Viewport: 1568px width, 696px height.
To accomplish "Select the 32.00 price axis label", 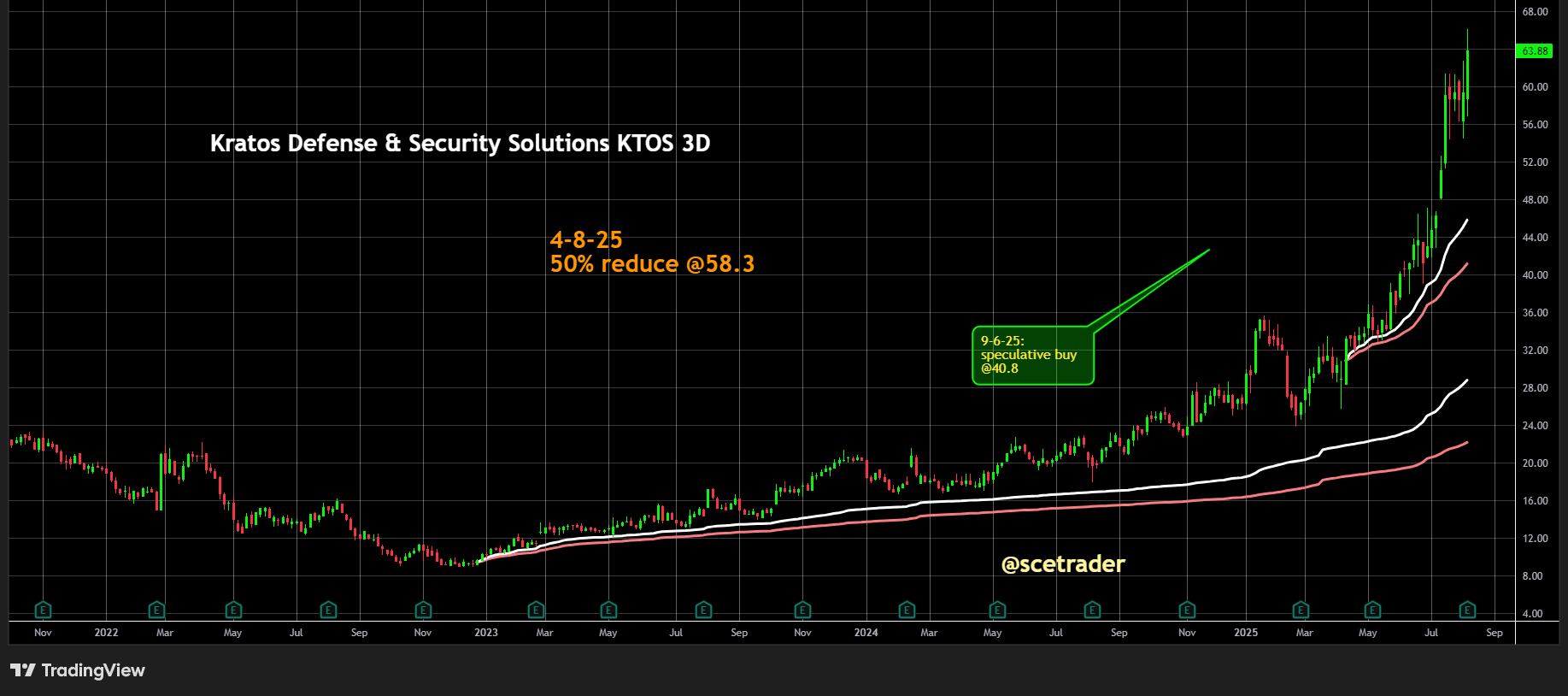I will 1535,351.
